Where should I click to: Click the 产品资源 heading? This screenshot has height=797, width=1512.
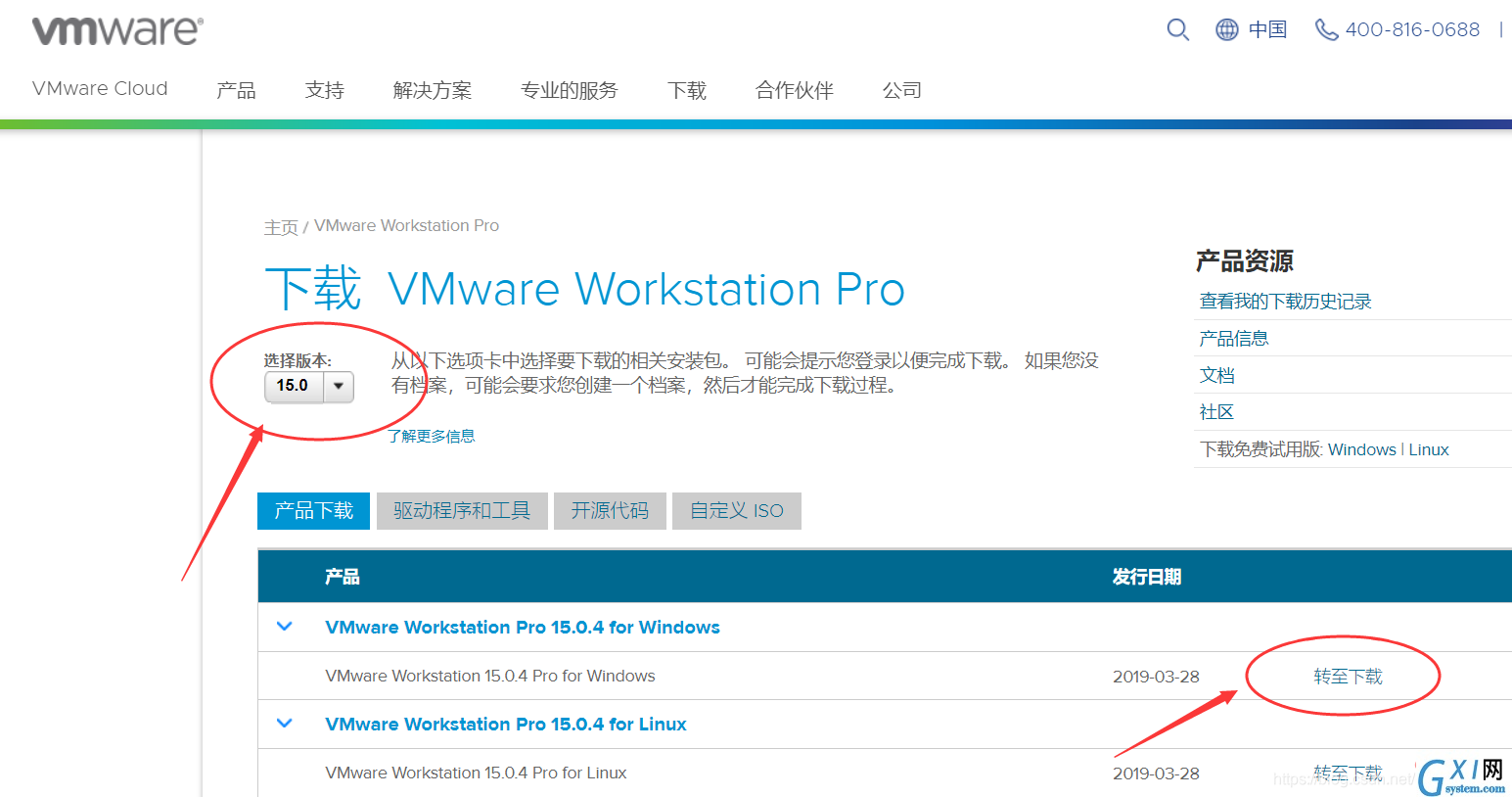click(x=1245, y=261)
